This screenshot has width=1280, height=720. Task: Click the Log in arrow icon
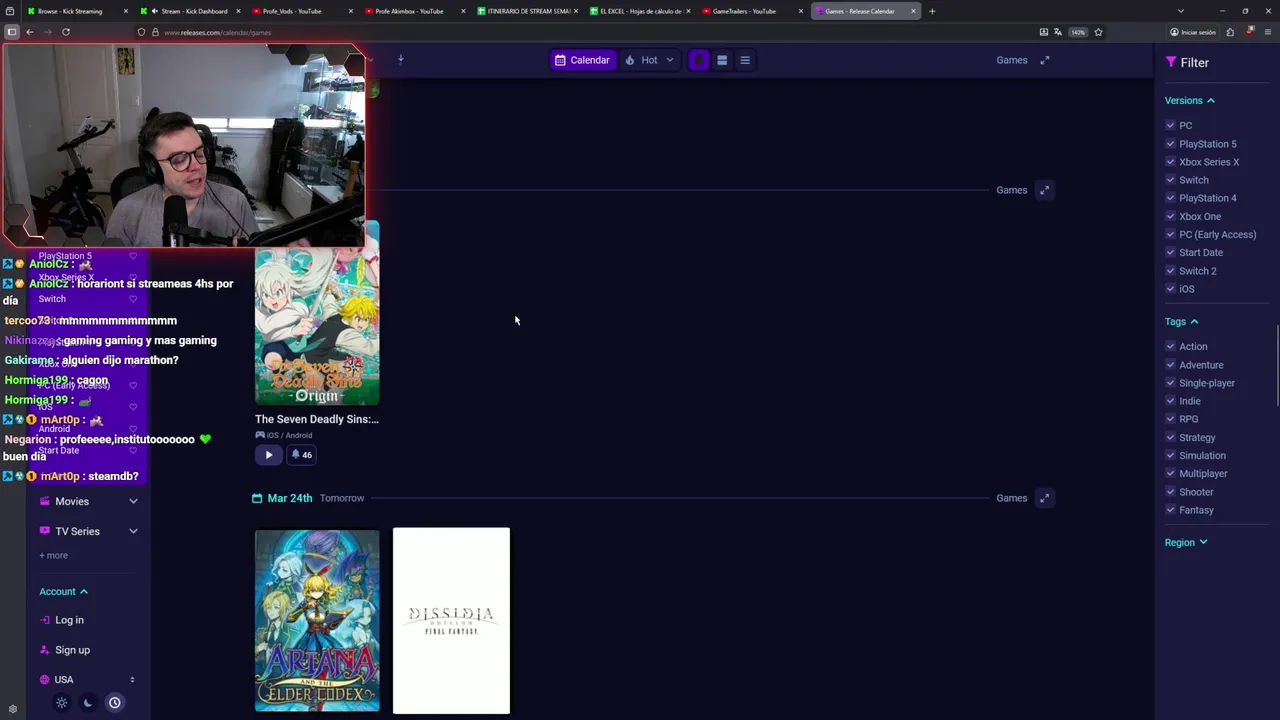click(45, 620)
